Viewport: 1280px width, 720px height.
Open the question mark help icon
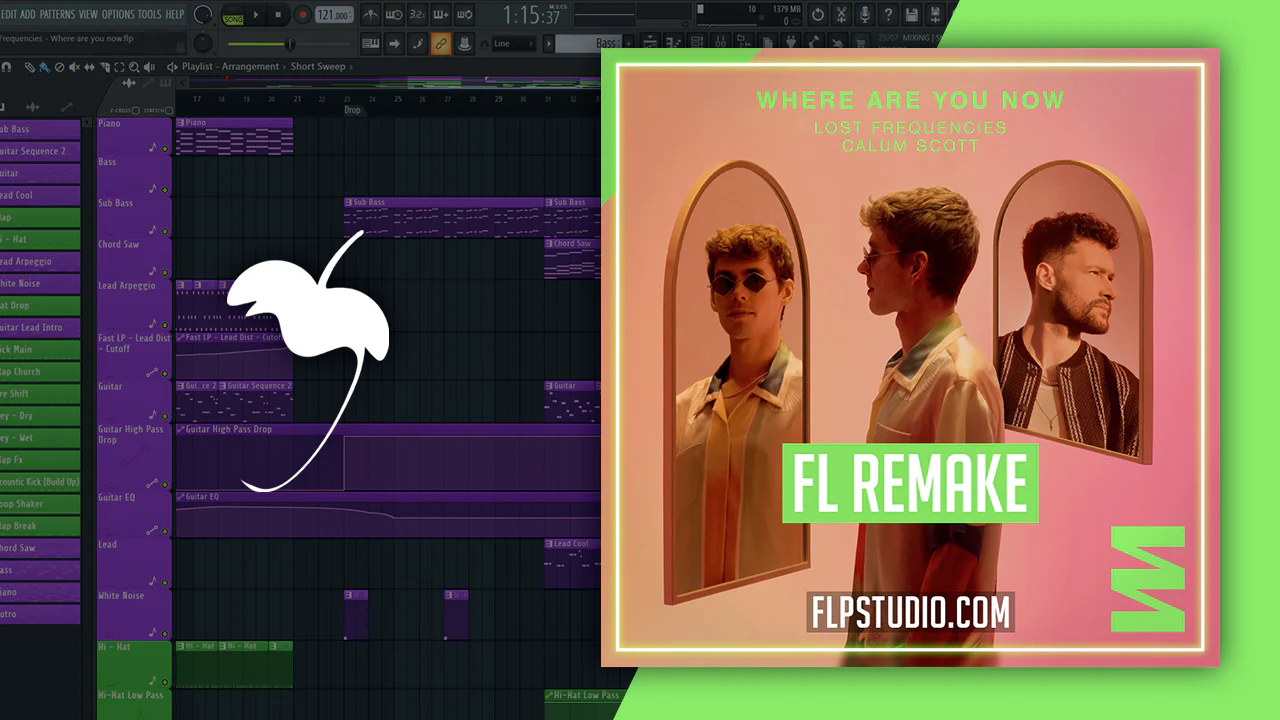[x=888, y=15]
